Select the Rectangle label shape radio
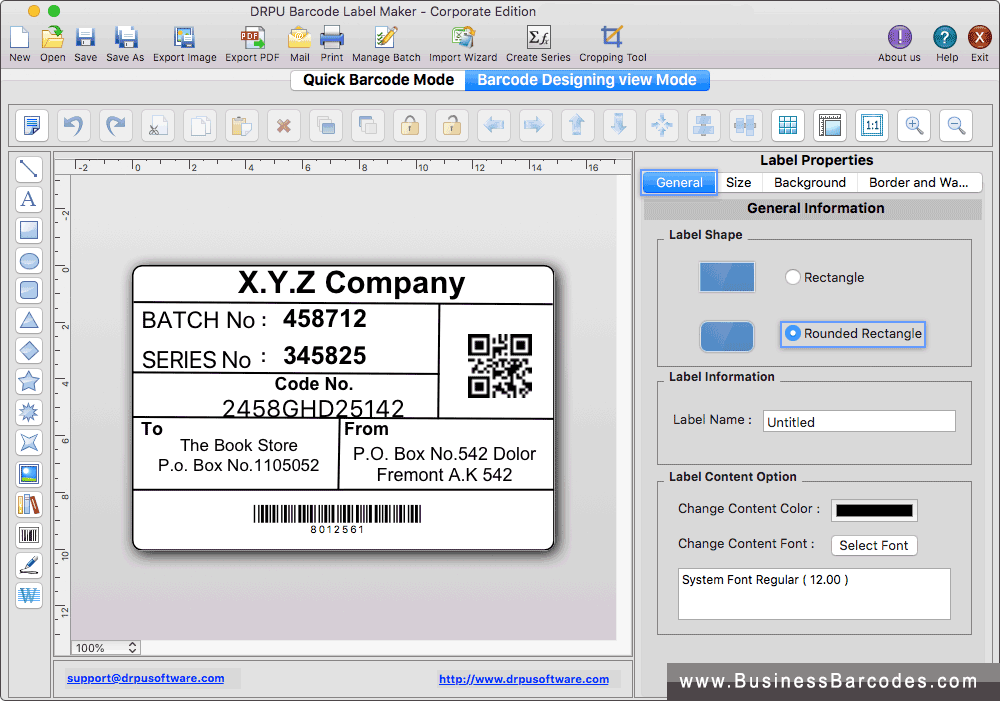 point(792,277)
